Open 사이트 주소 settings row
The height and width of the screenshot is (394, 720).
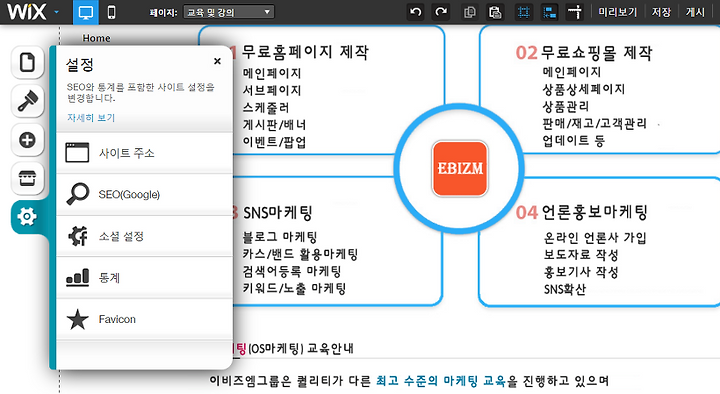point(144,153)
